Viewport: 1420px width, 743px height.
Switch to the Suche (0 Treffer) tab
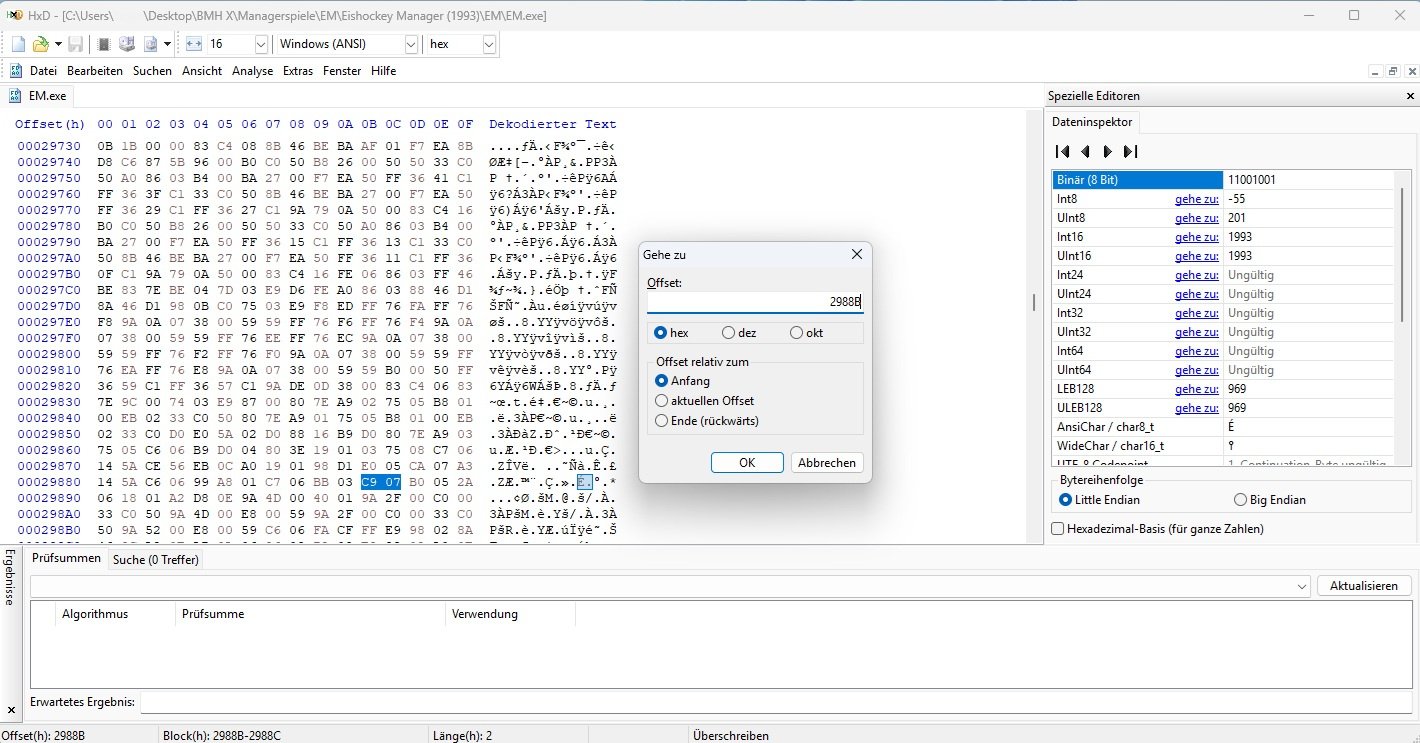tap(155, 559)
